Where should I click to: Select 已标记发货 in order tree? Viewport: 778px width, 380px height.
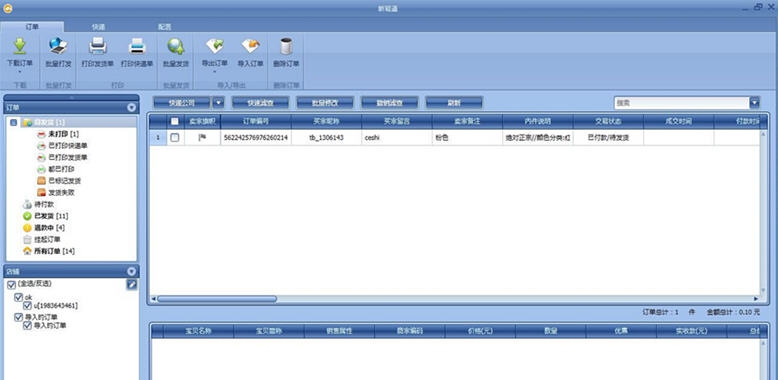pyautogui.click(x=65, y=181)
